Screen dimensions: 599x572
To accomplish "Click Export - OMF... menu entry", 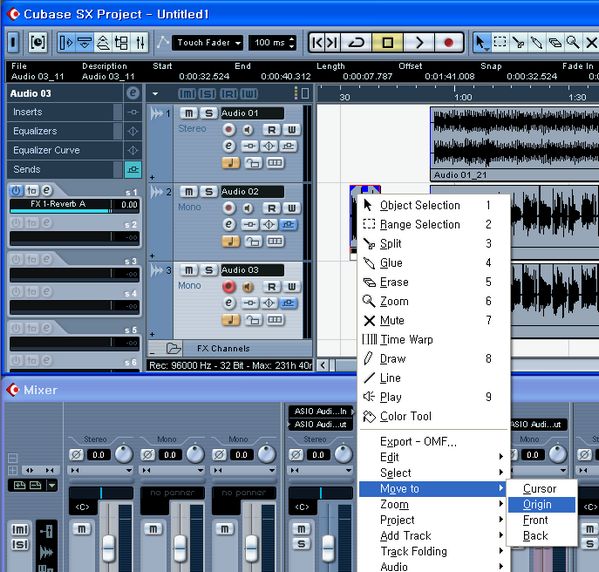I will (x=433, y=441).
